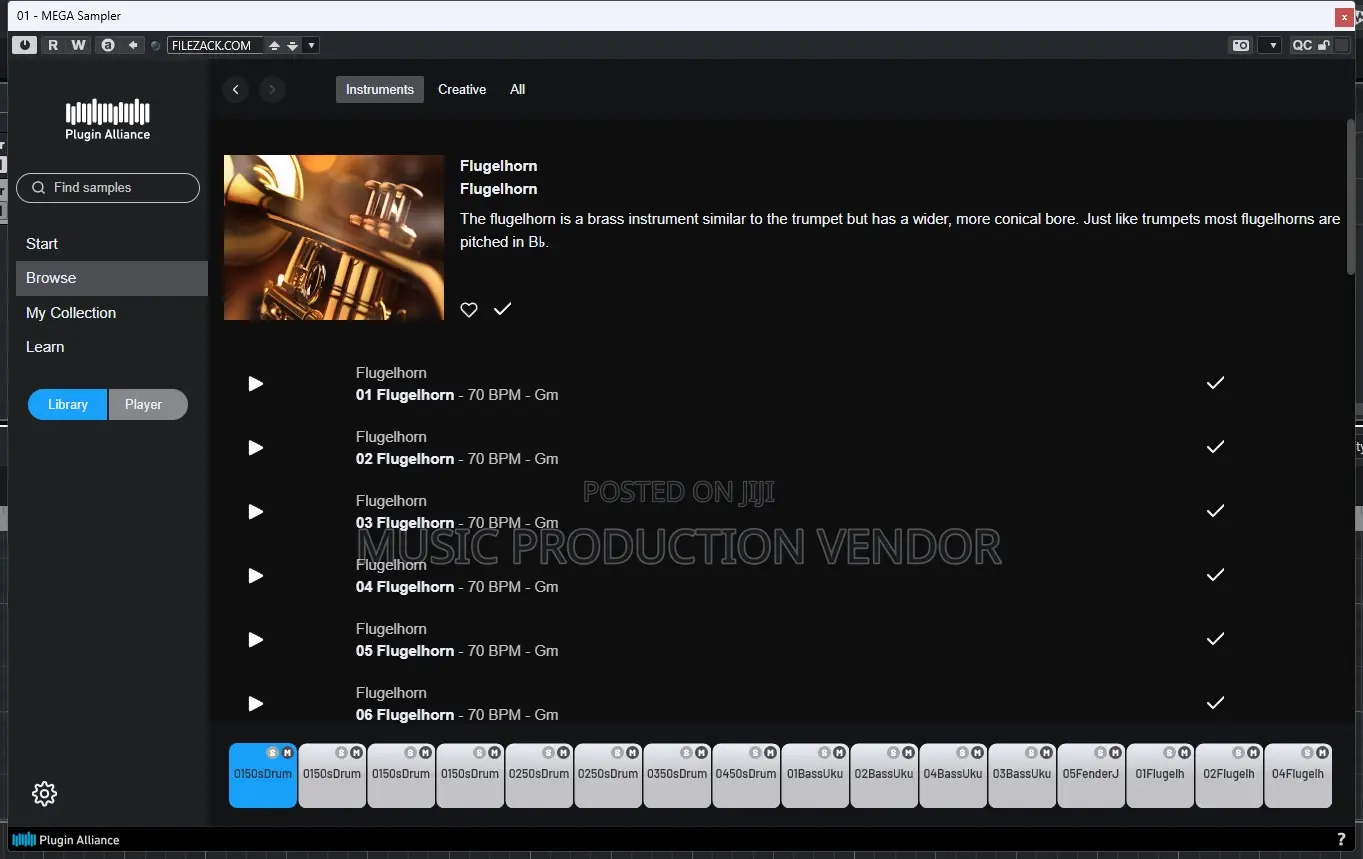Image resolution: width=1363 pixels, height=859 pixels.
Task: Play the 05 Flugelhorn sample
Action: point(256,639)
